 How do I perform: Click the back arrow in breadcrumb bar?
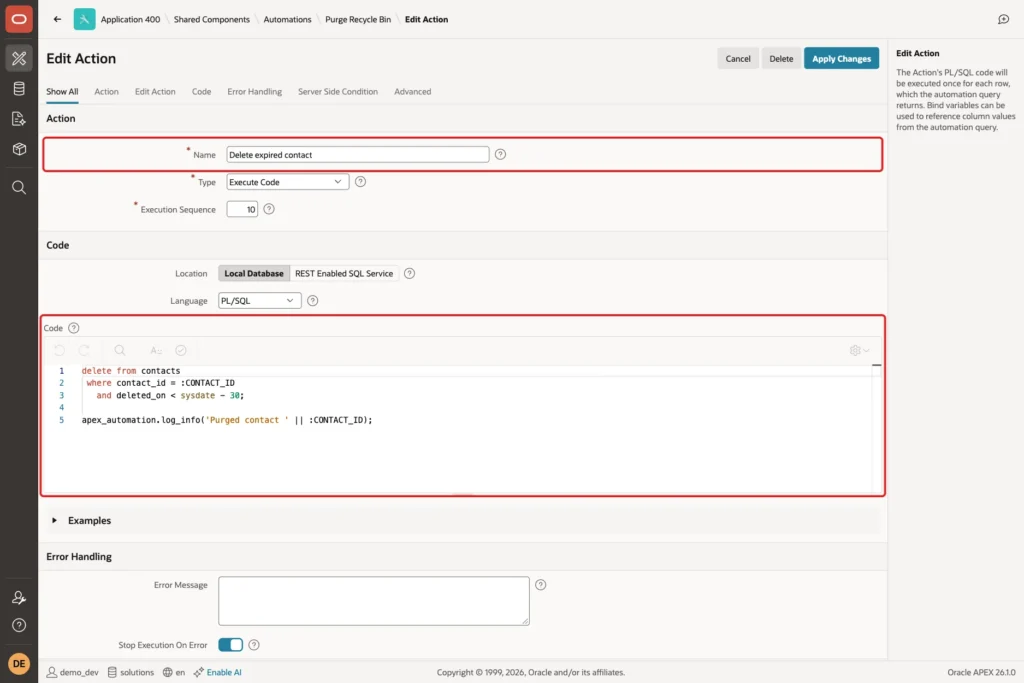click(57, 19)
